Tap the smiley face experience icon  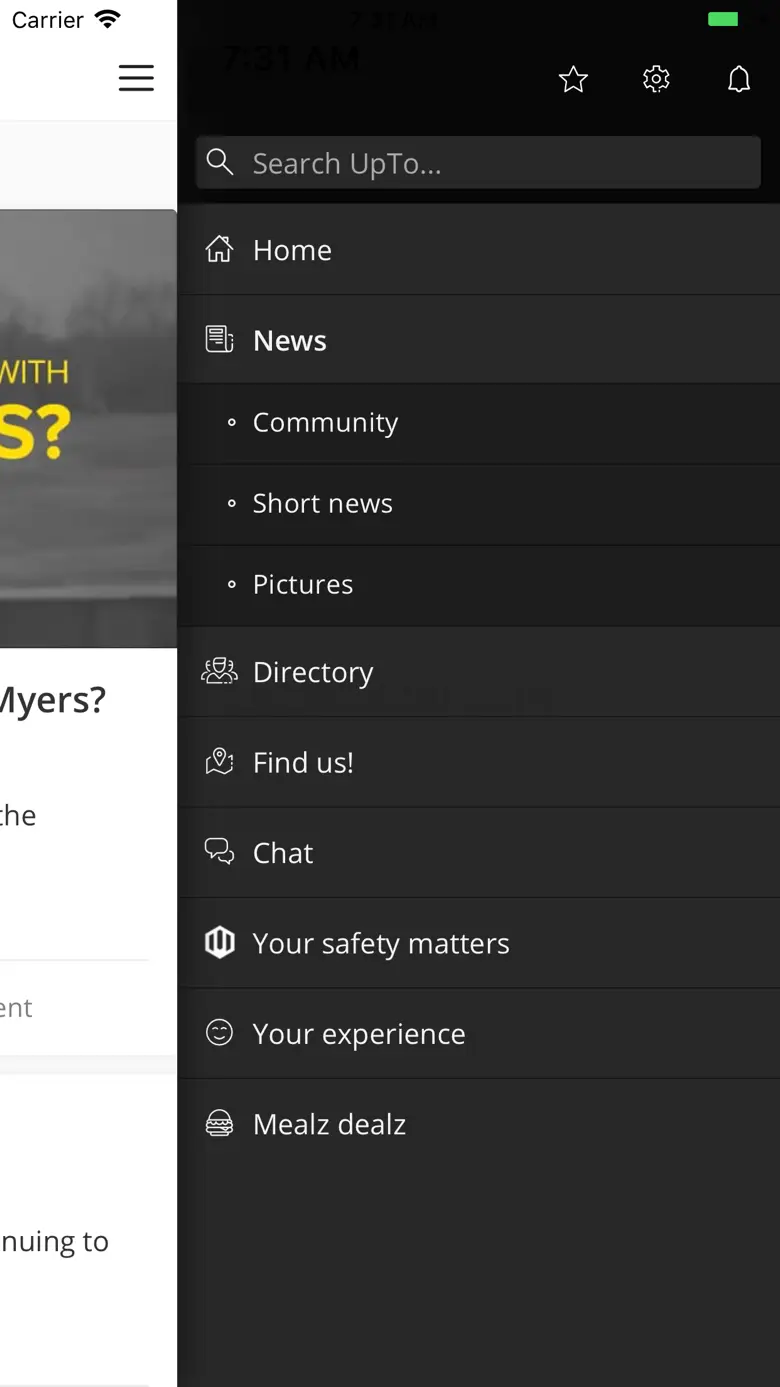tap(219, 1032)
